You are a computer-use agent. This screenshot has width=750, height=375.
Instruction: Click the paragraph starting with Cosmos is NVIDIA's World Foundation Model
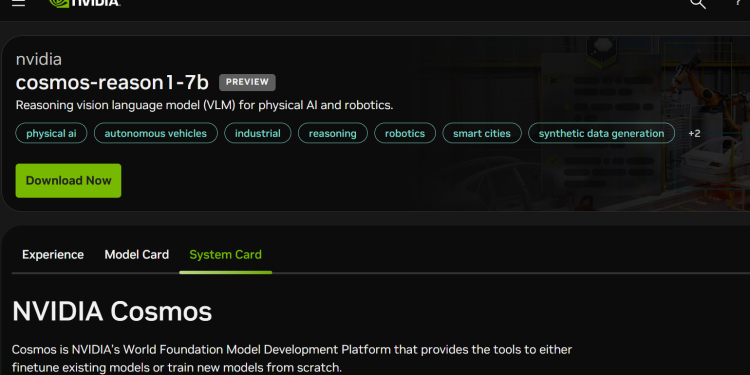[292, 358]
